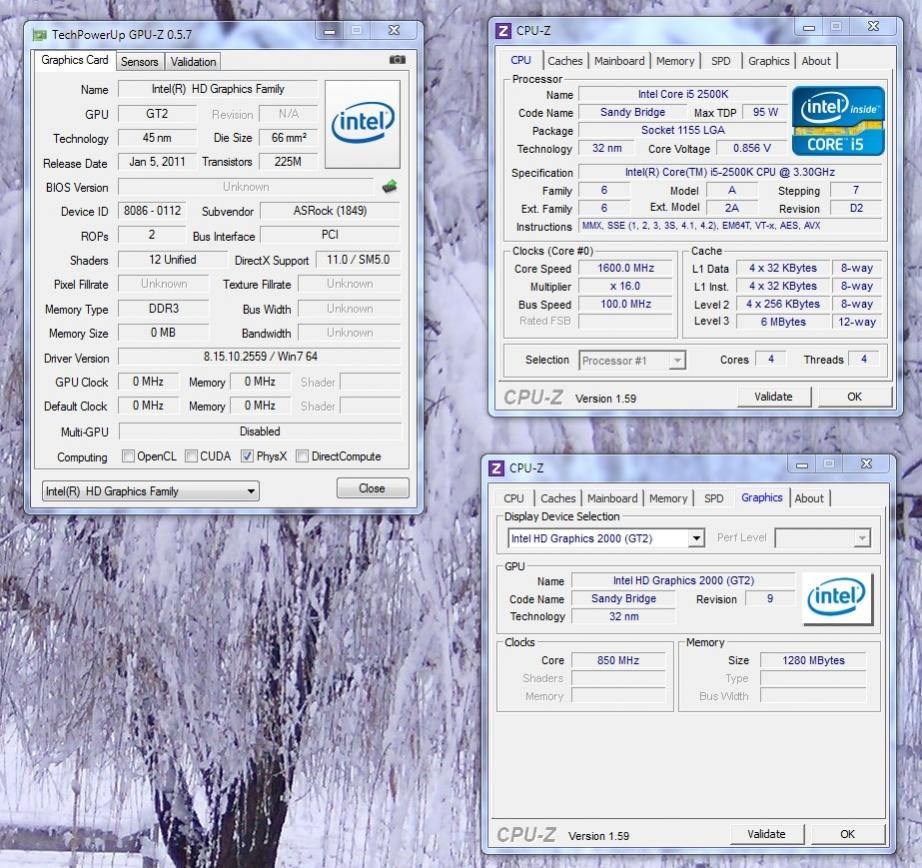This screenshot has width=922, height=868.
Task: Click the BIOS save chip icon in GPU-Z
Action: (389, 187)
